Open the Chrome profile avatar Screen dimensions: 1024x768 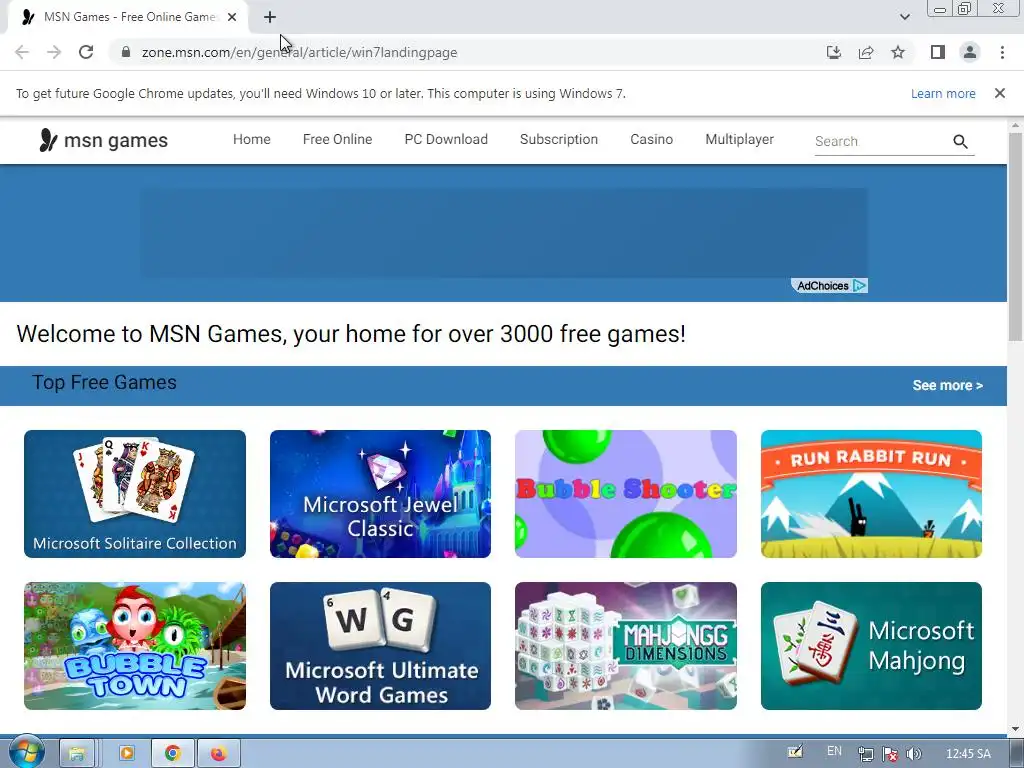[970, 52]
